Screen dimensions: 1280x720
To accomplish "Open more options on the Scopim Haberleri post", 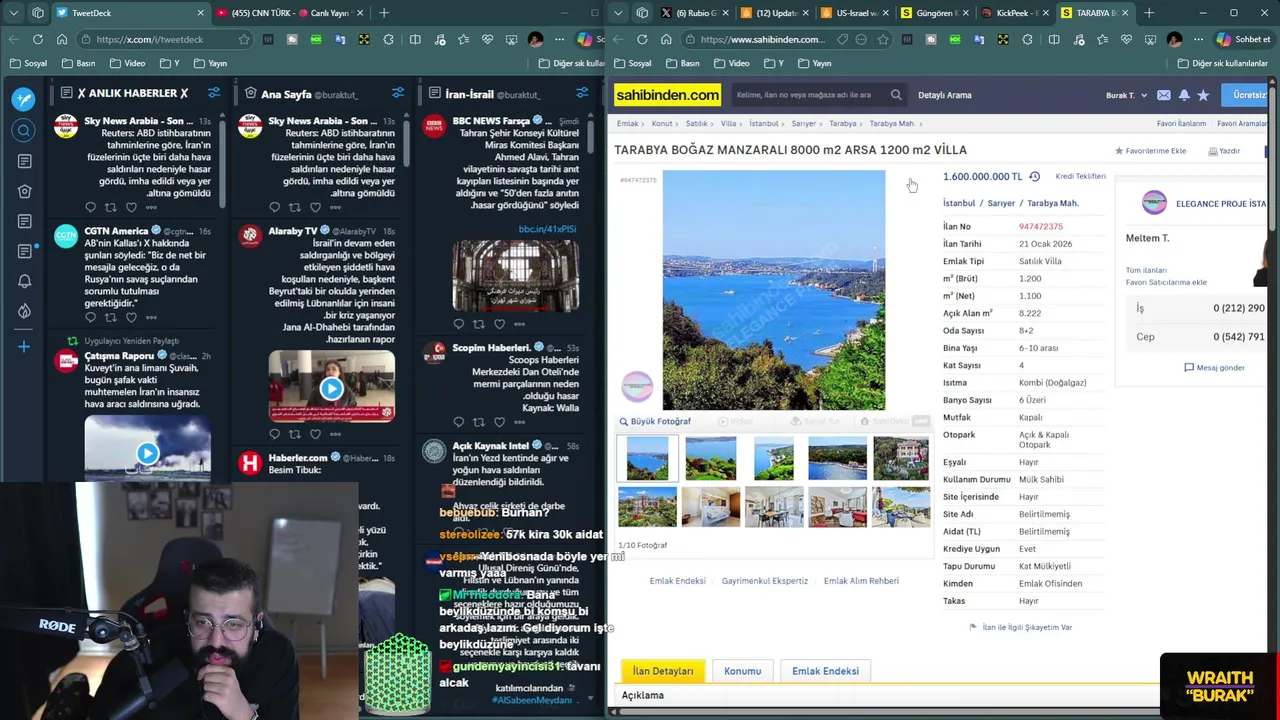I will pyautogui.click(x=519, y=422).
